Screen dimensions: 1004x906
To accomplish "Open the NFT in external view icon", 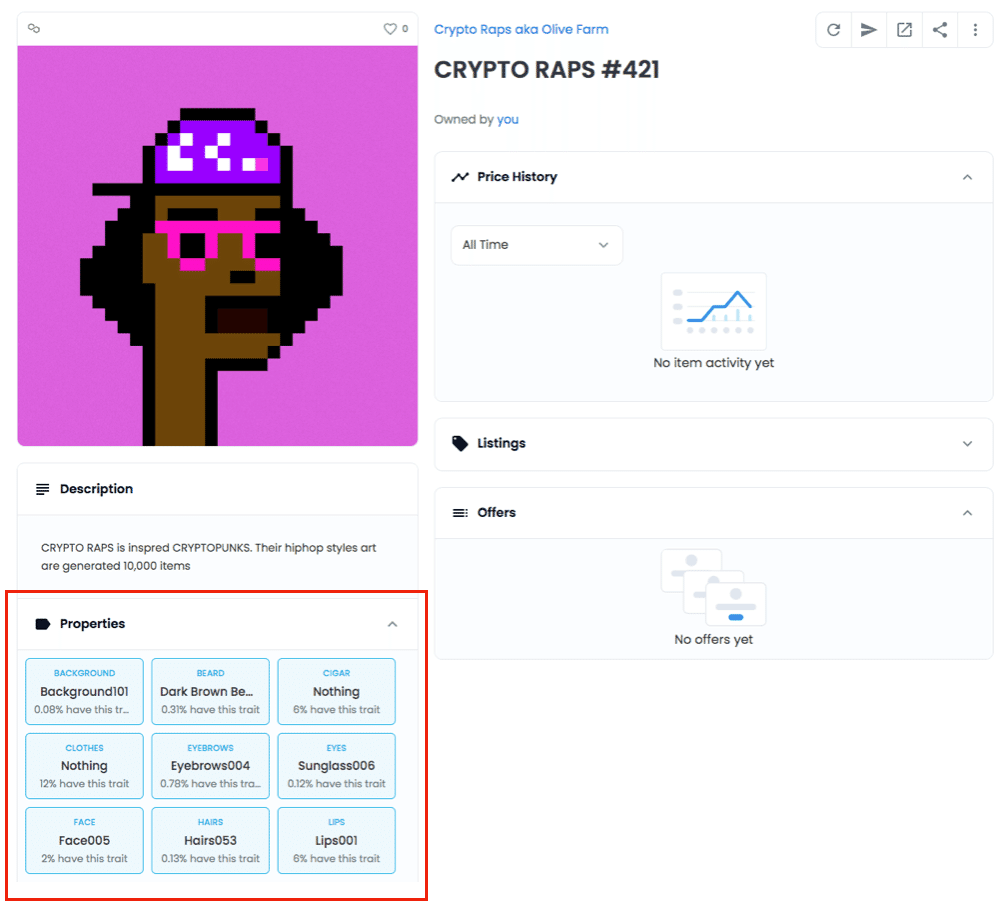I will pyautogui.click(x=904, y=29).
